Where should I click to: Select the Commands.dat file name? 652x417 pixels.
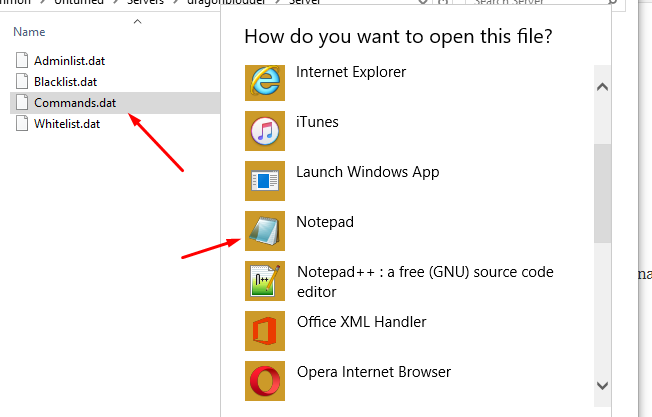75,103
